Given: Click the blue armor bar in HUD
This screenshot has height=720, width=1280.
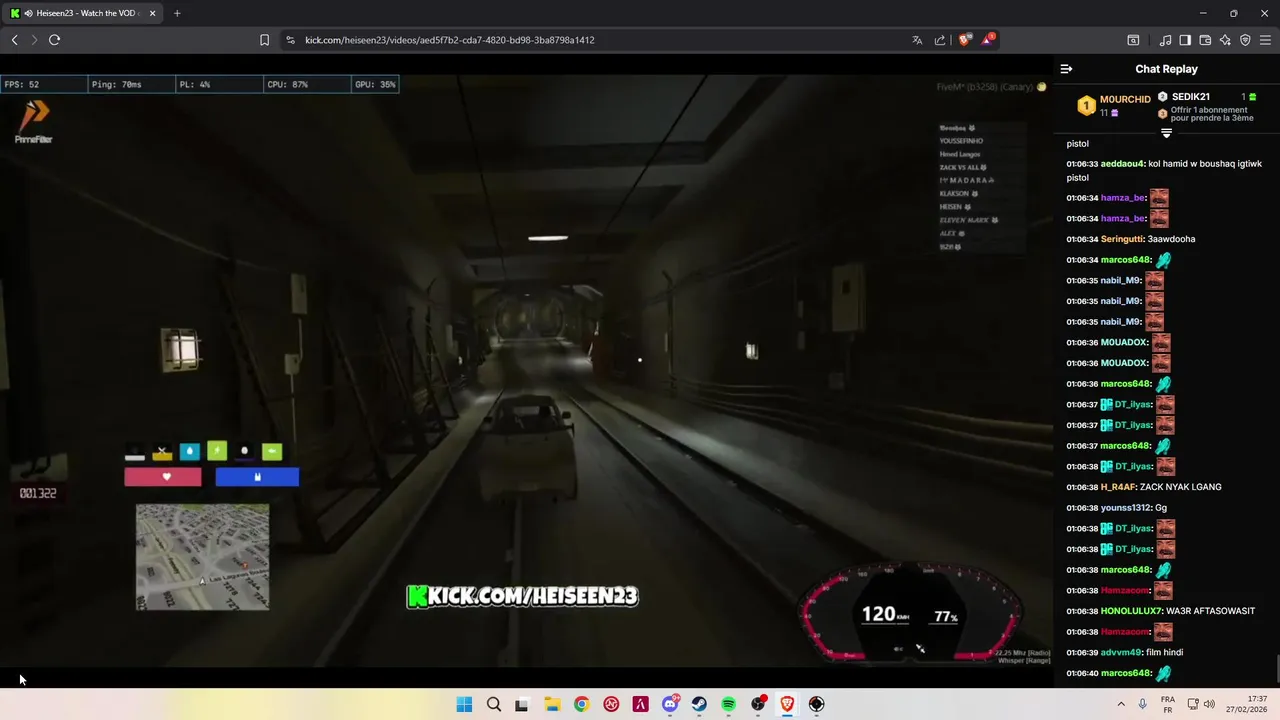Looking at the screenshot, I should click(257, 477).
